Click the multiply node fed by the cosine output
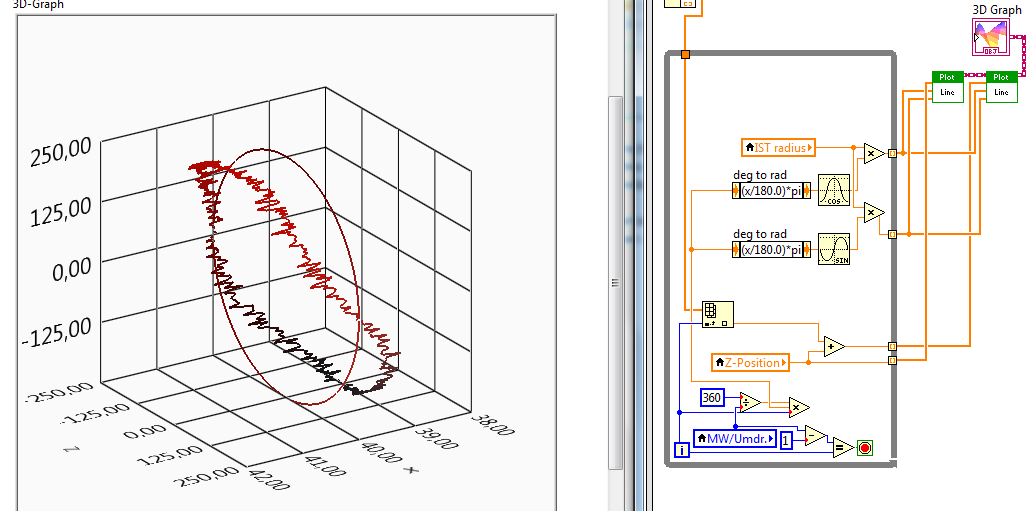 874,153
